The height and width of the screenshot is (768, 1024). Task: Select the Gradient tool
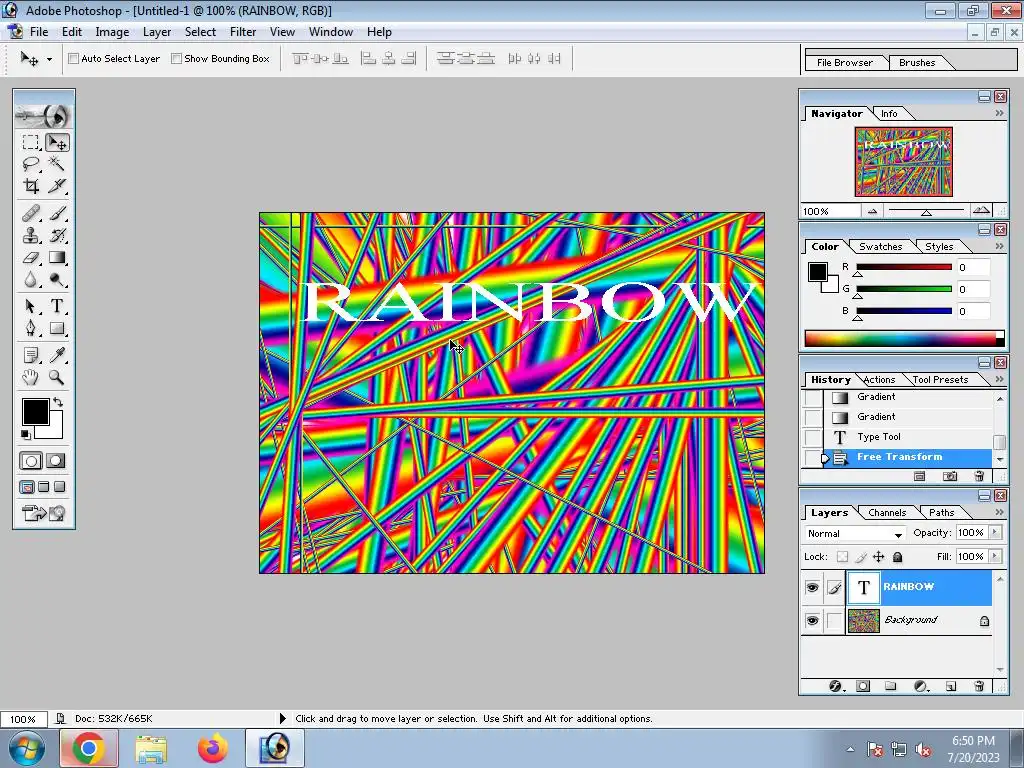coord(57,258)
